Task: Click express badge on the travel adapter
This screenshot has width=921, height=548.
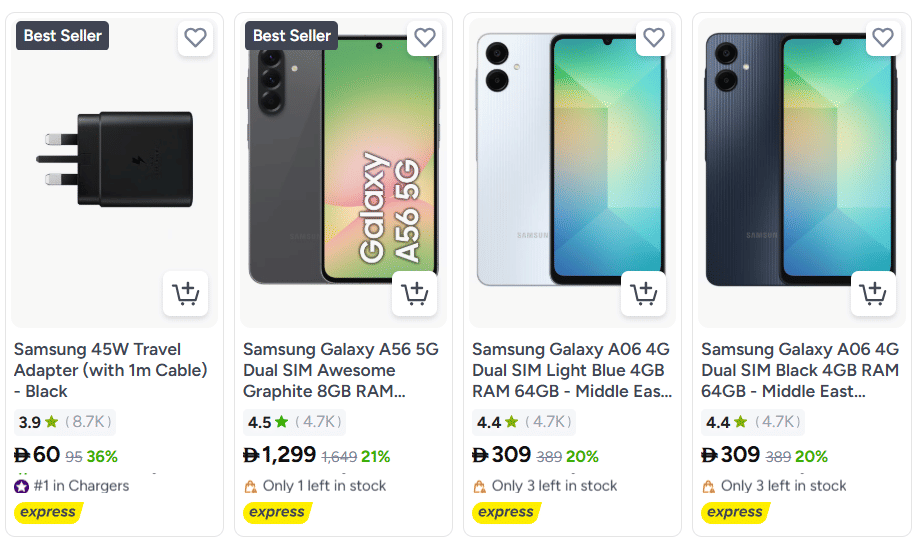Action: pyautogui.click(x=47, y=512)
